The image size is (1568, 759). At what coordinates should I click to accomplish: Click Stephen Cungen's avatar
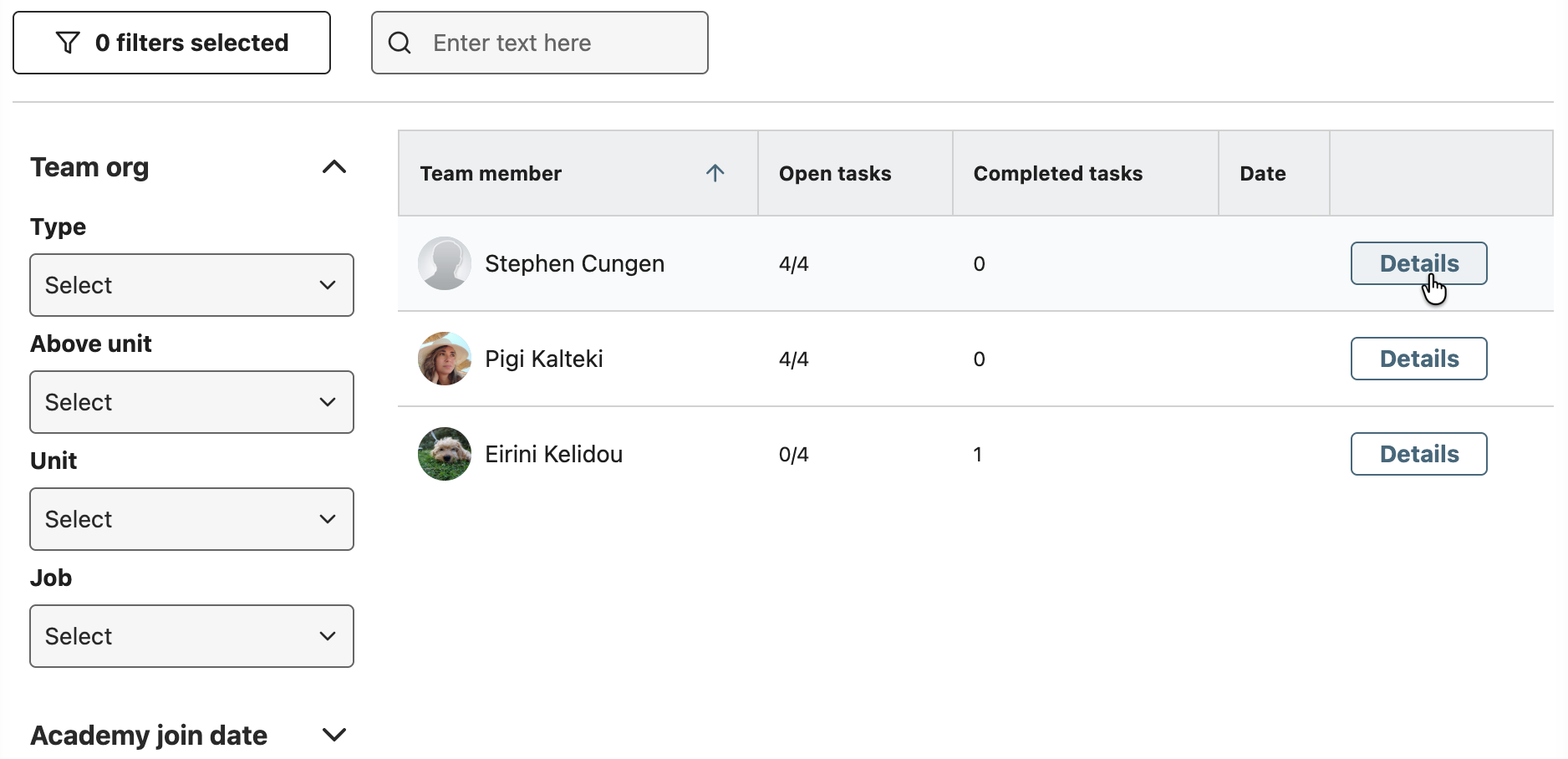pyautogui.click(x=445, y=263)
